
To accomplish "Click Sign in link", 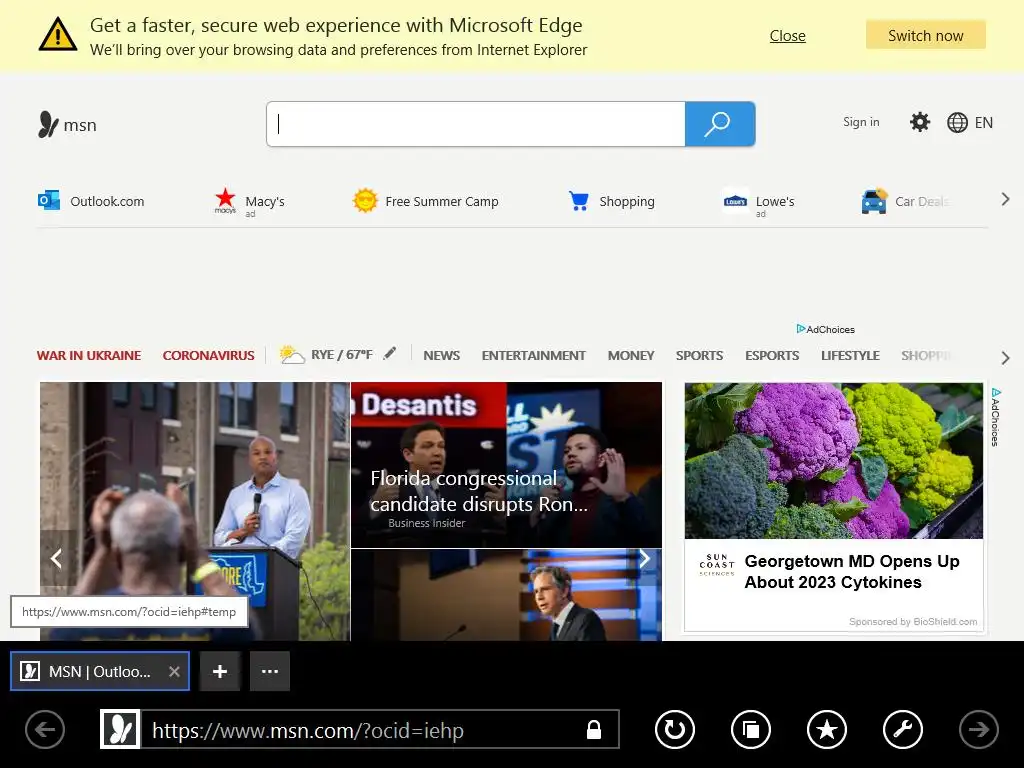I will [861, 122].
